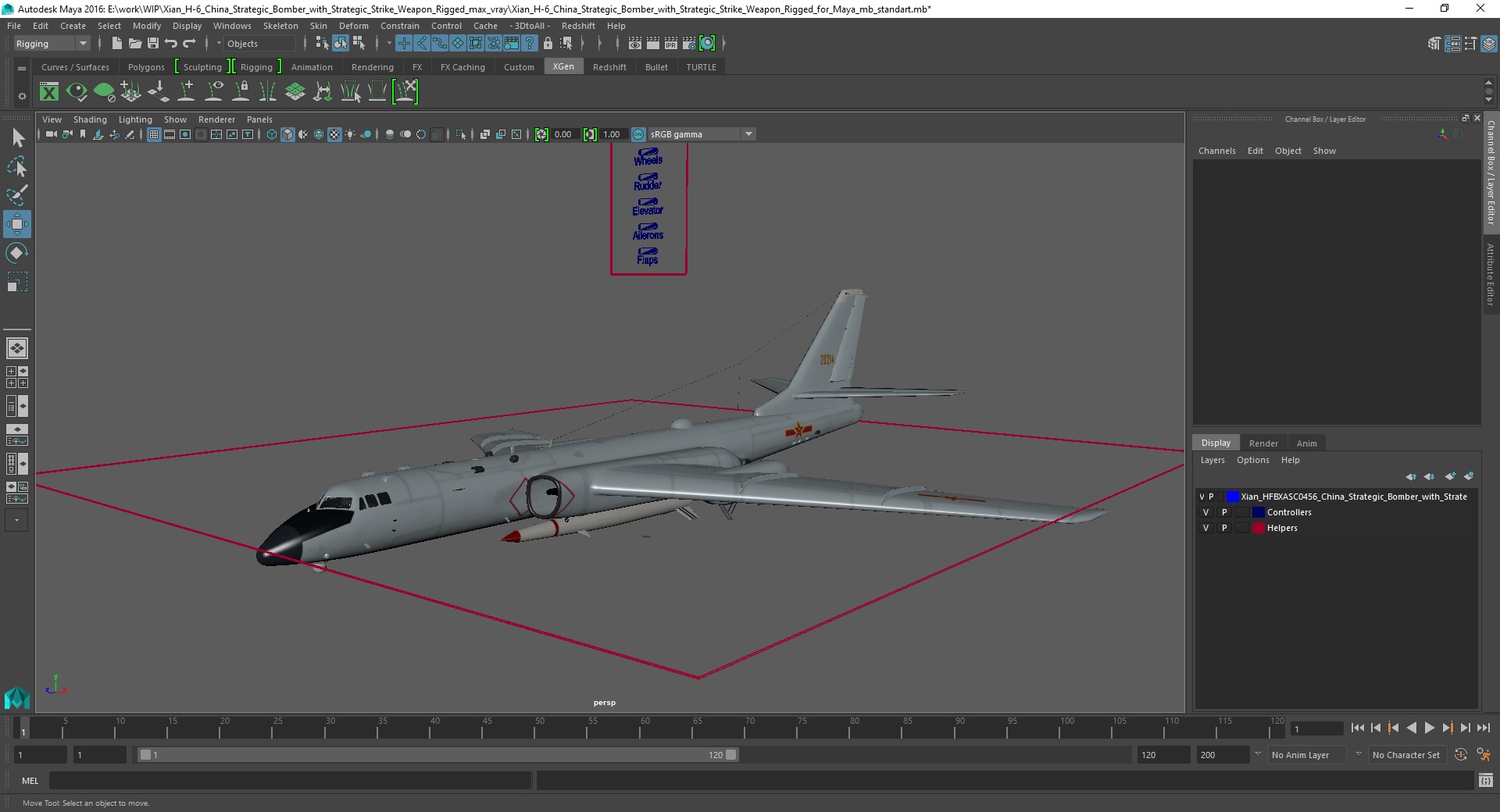Screen dimensions: 1500x812
Task: Open a scene with folder icon
Action: pyautogui.click(x=134, y=44)
